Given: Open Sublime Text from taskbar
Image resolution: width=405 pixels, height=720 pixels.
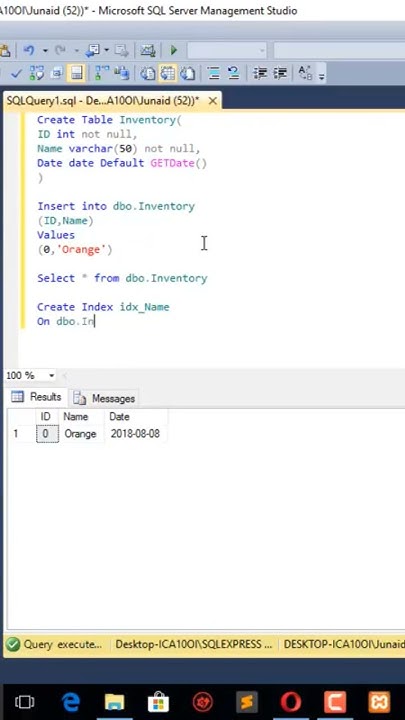Looking at the screenshot, I should [247, 702].
